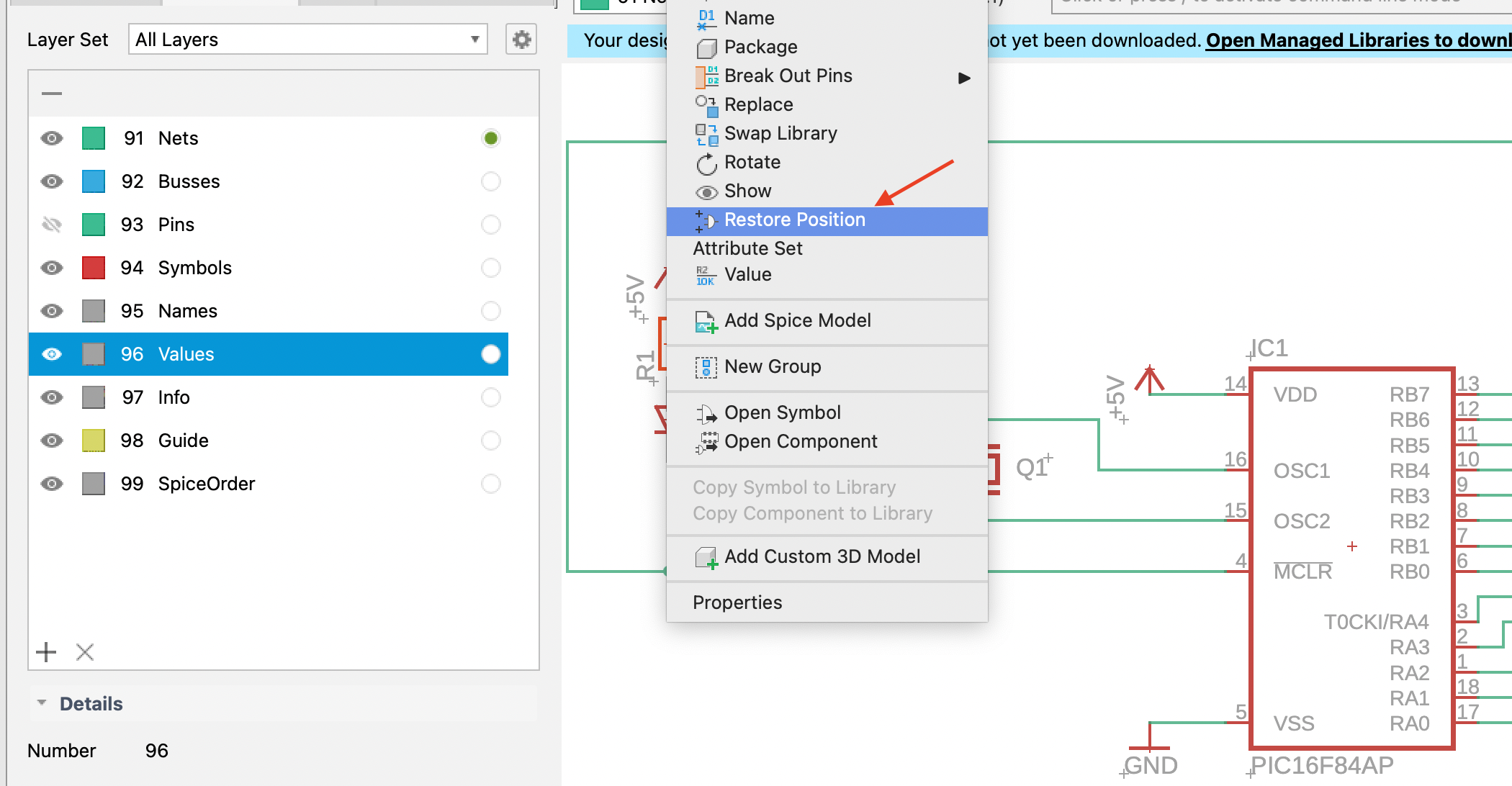The image size is (1512, 786).
Task: Delete layer with the X icon
Action: [x=85, y=652]
